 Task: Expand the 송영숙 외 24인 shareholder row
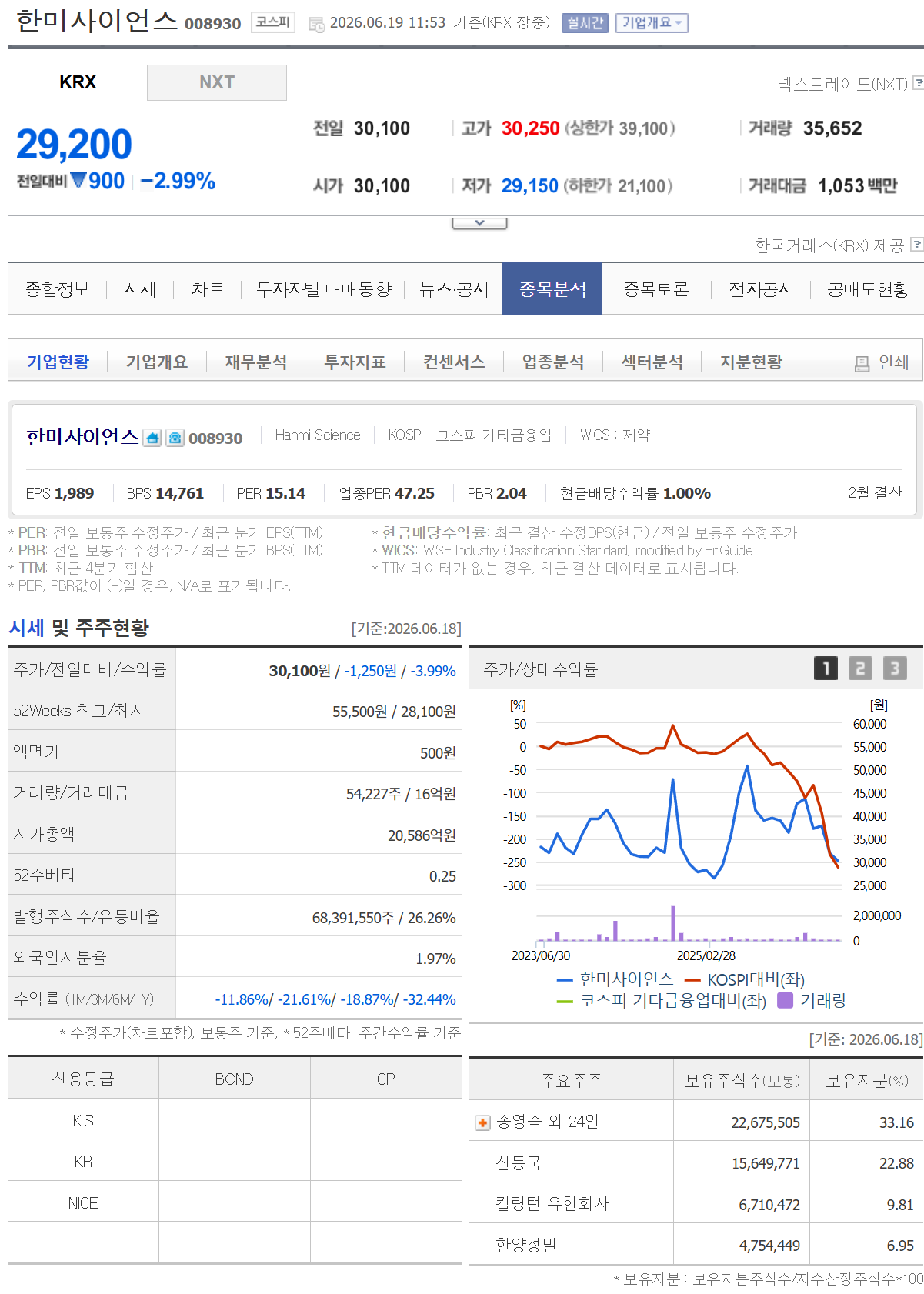pos(482,1122)
